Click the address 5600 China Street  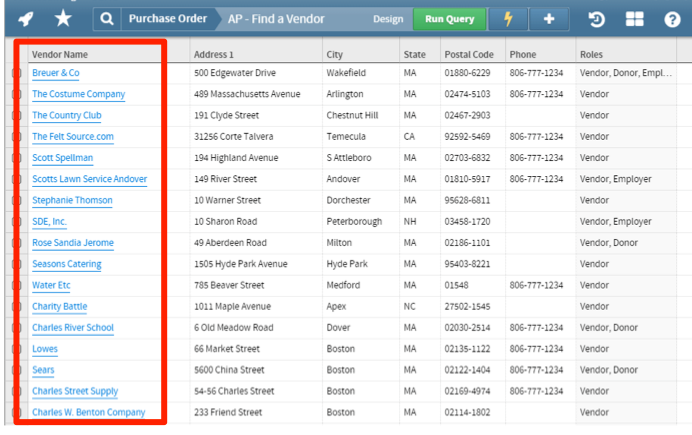pos(229,370)
